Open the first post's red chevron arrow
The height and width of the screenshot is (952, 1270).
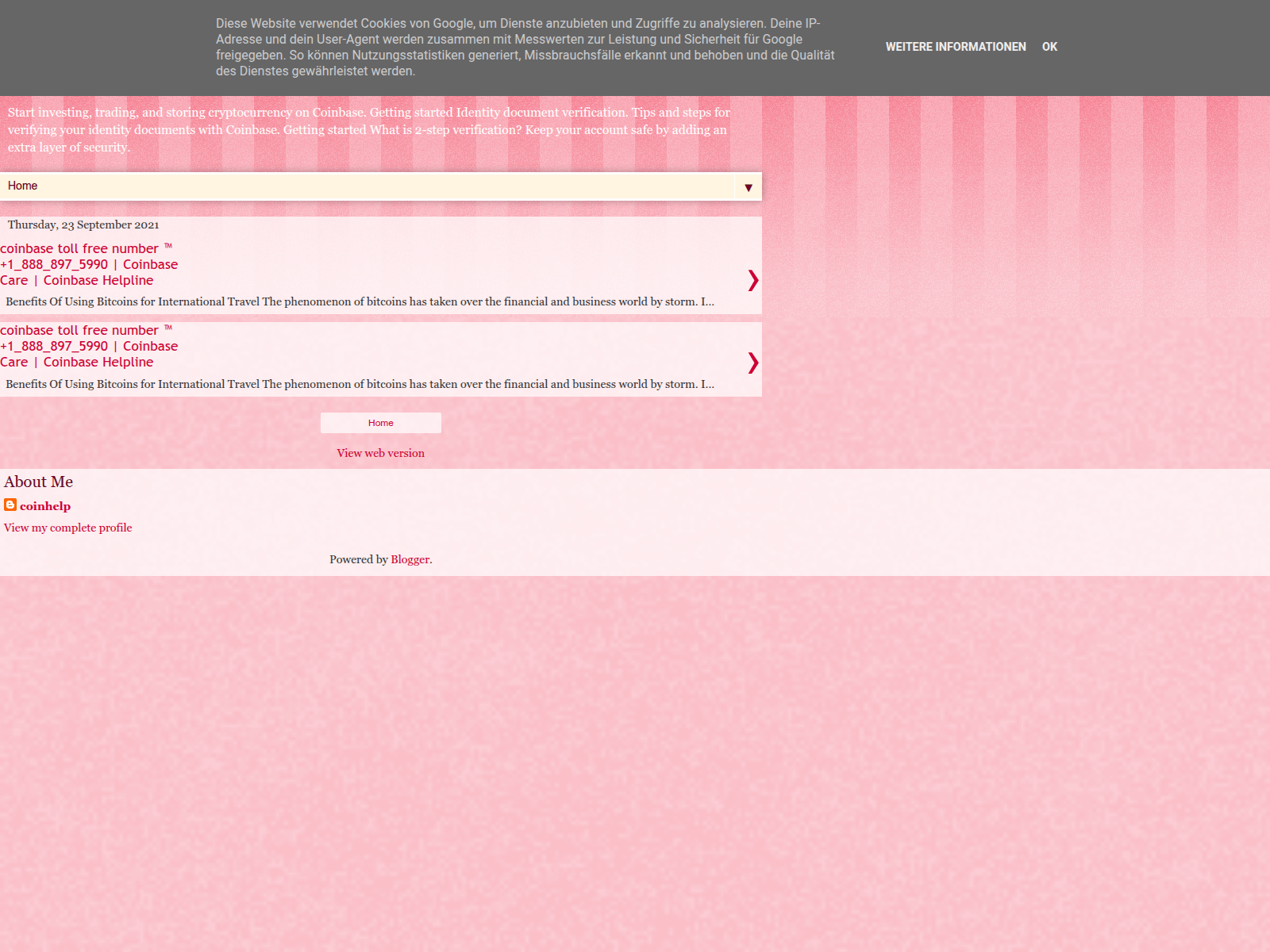pos(752,280)
